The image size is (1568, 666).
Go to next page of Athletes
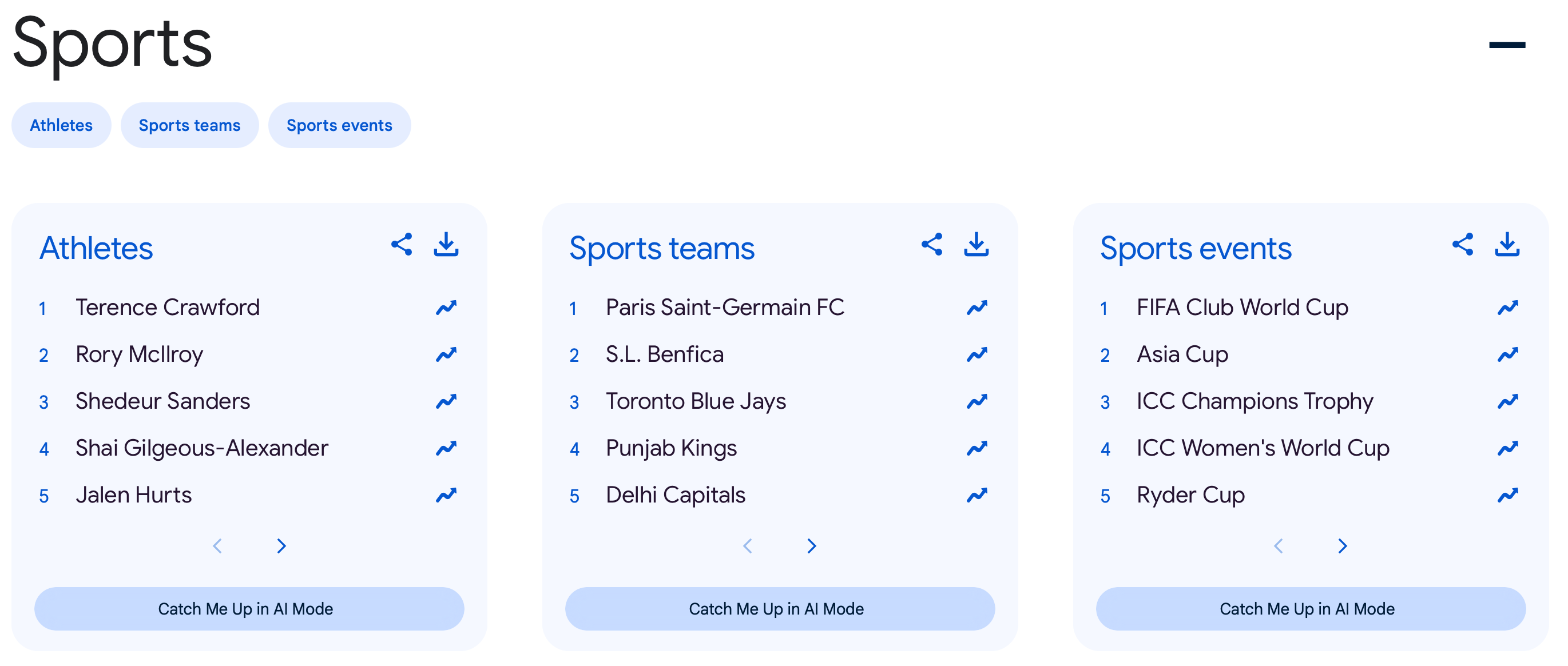tap(282, 545)
